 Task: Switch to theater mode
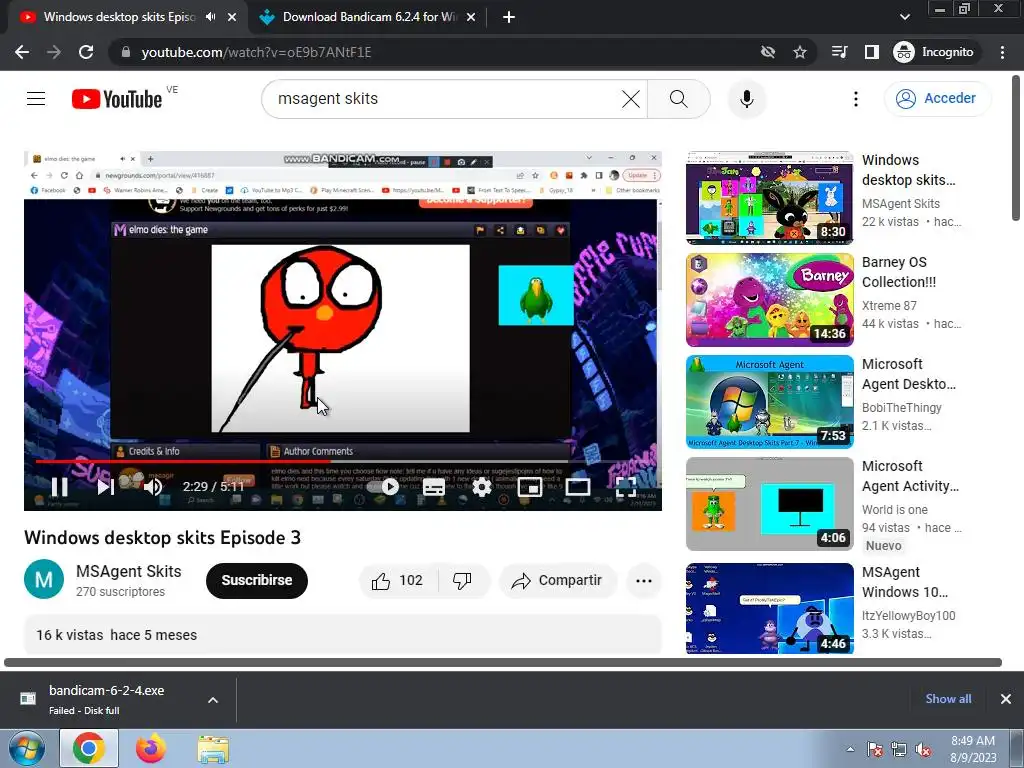click(577, 487)
